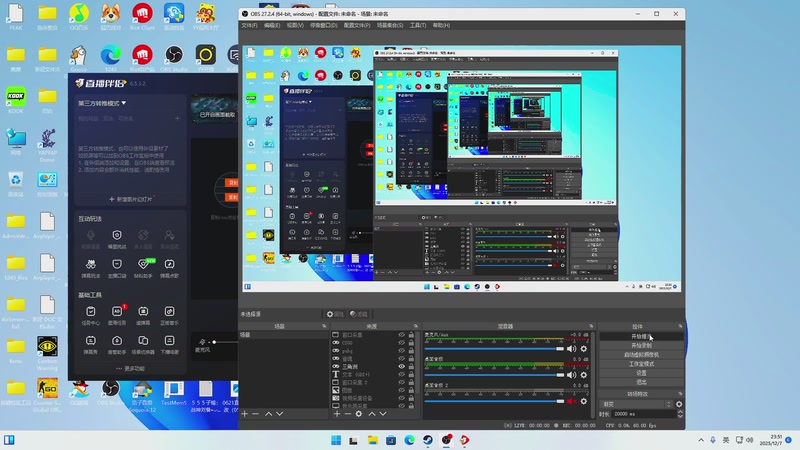The image size is (800, 450).
Task: Move the scene down in the list
Action: (280, 414)
